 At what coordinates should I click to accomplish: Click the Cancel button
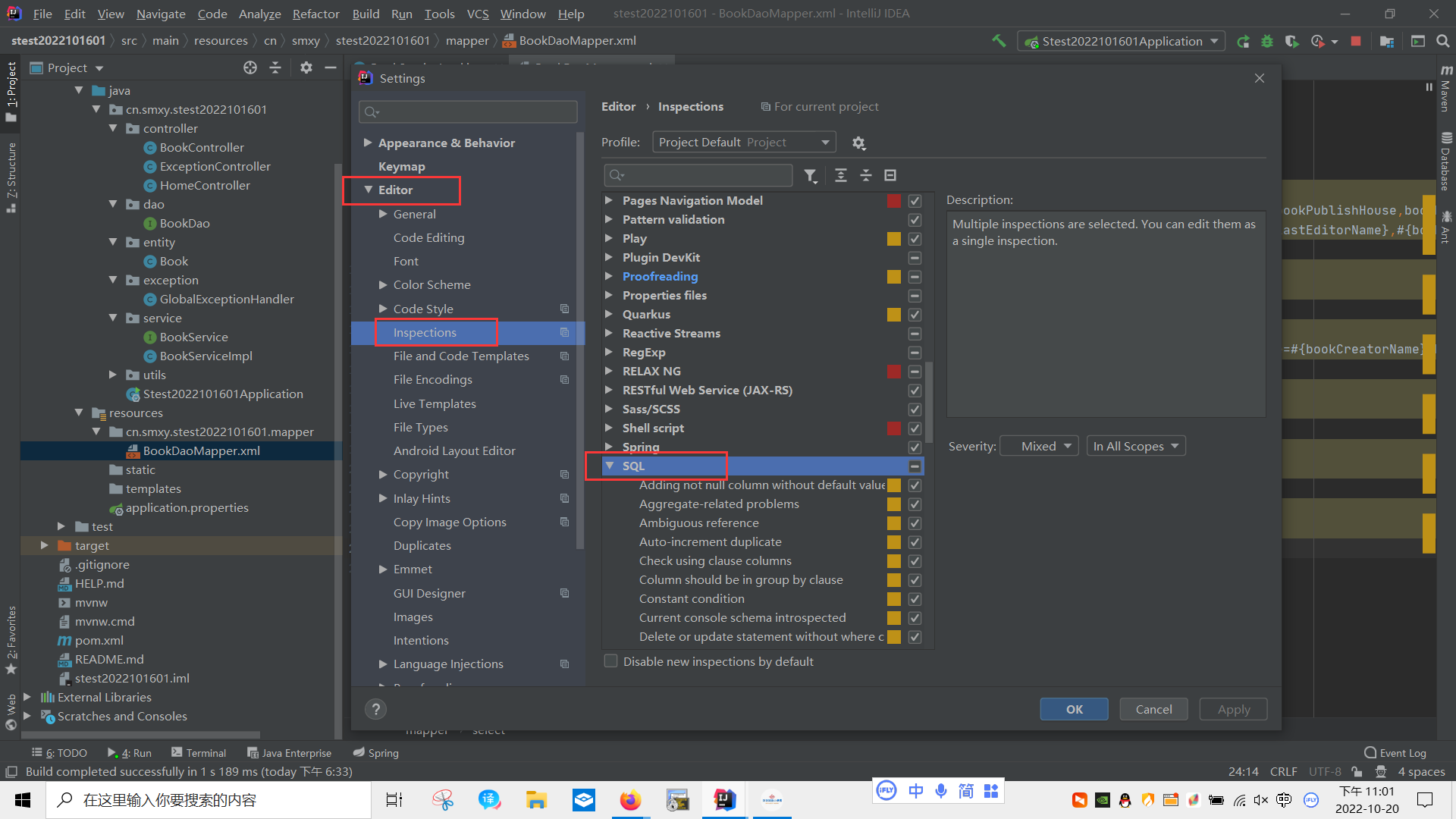(1153, 709)
